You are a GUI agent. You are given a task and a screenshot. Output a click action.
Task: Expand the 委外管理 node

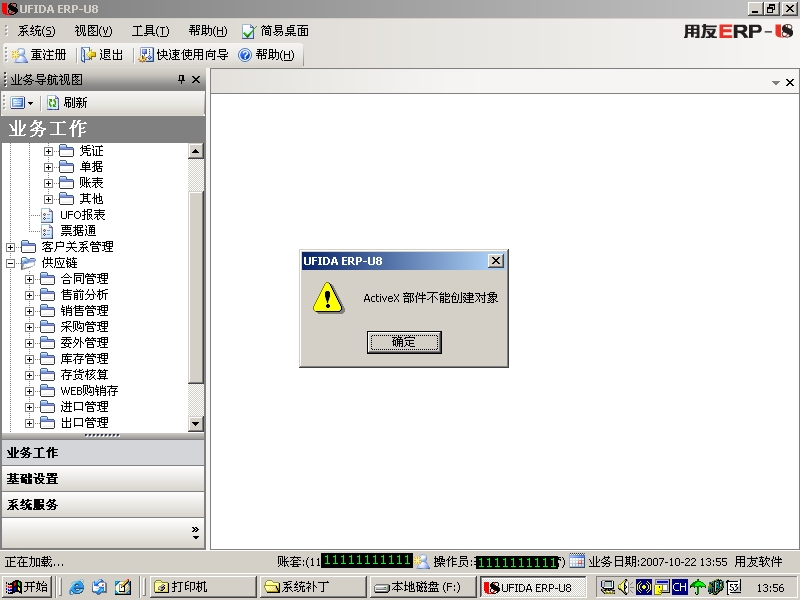click(x=29, y=343)
